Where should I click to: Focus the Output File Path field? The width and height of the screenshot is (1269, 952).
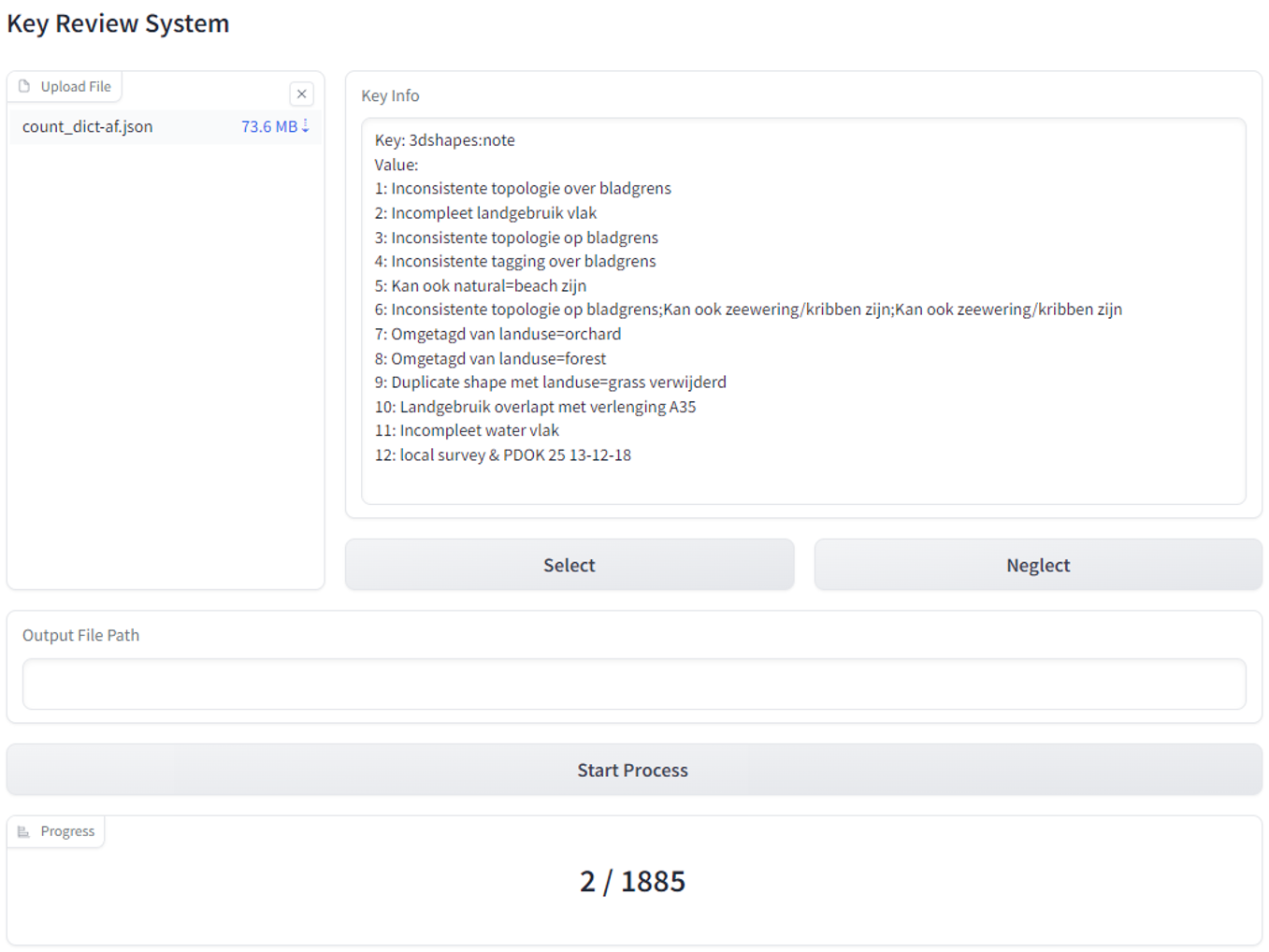[634, 684]
